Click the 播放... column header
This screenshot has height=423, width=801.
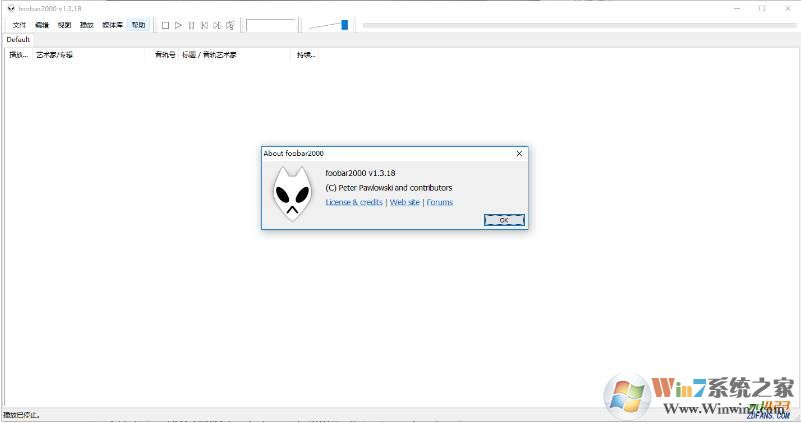point(18,55)
